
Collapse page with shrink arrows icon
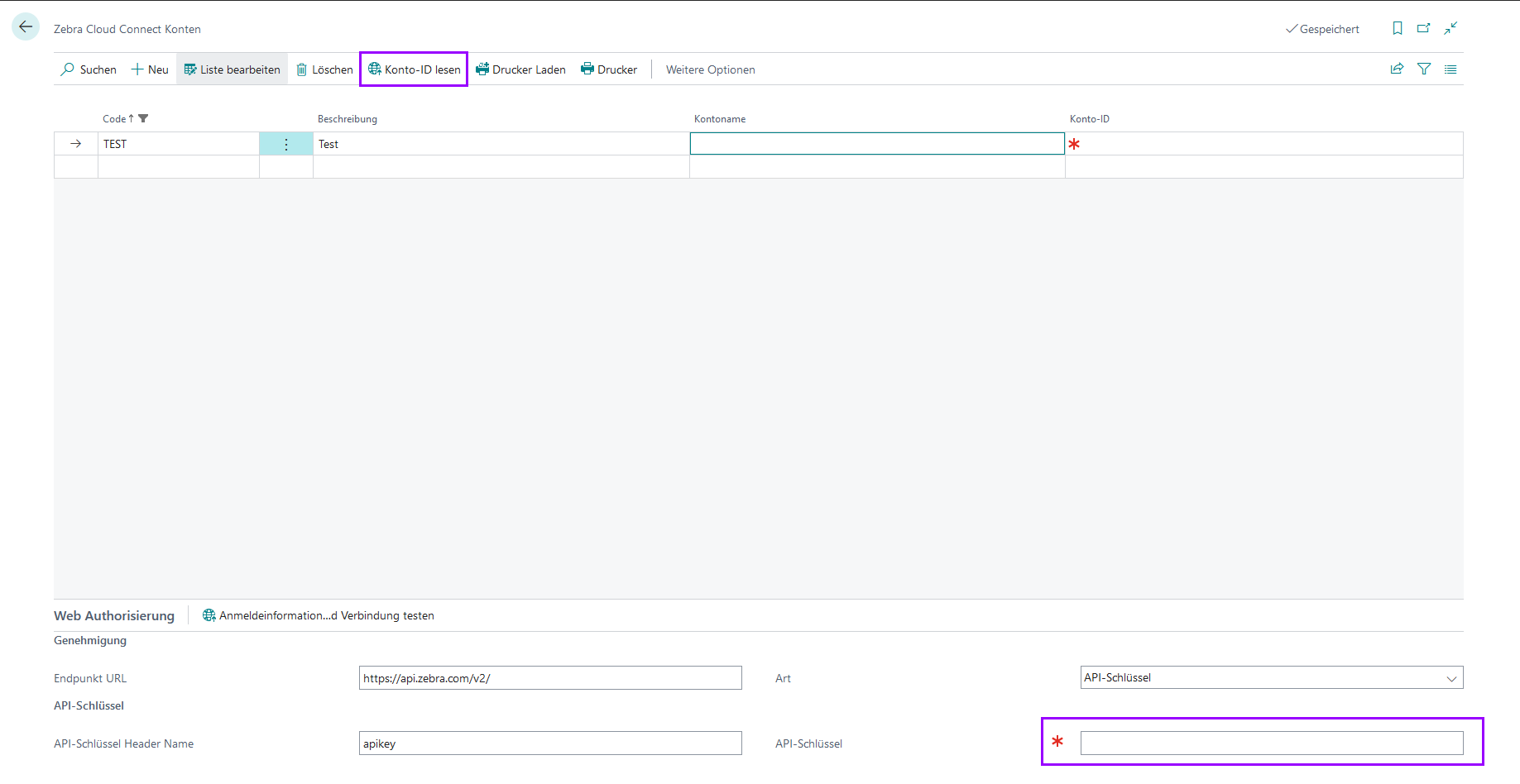tap(1450, 28)
